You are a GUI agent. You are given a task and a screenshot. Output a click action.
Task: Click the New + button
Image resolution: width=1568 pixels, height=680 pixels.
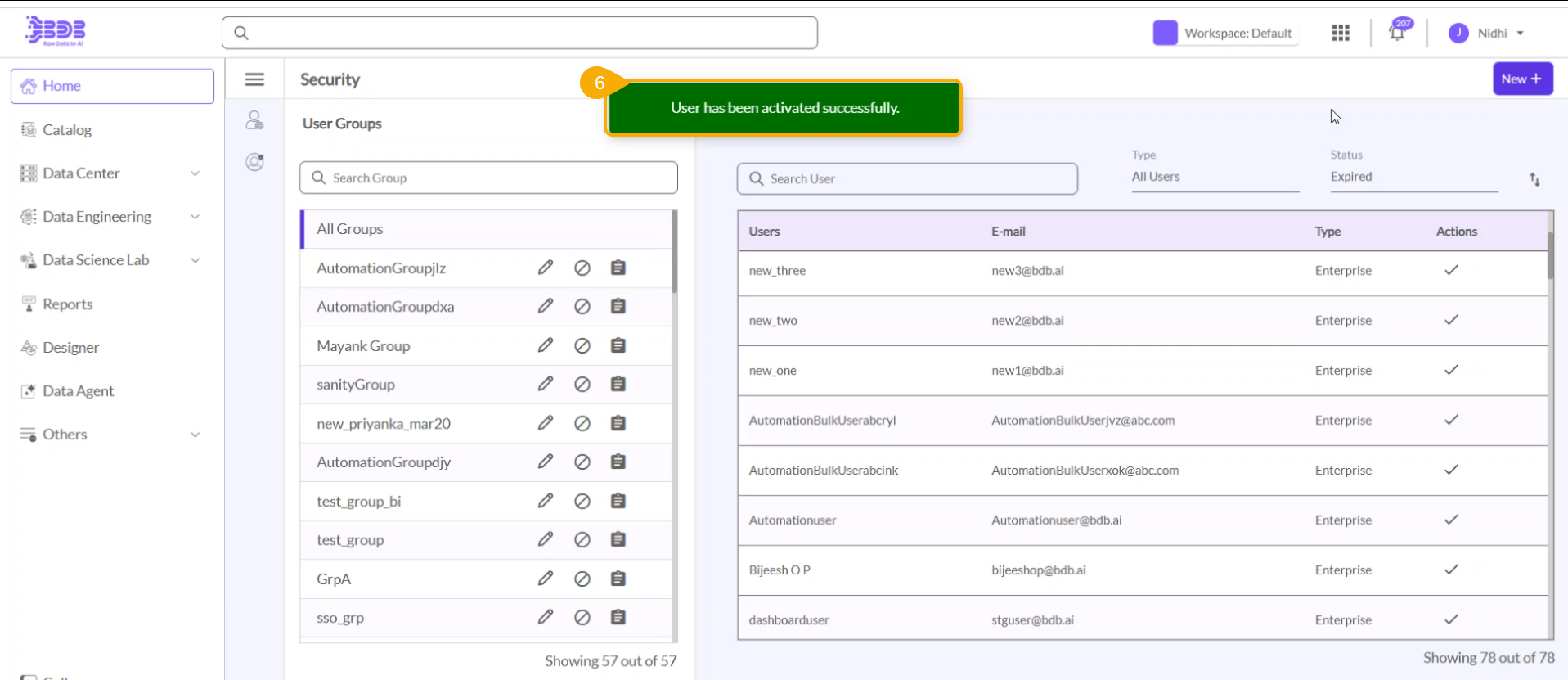pos(1522,79)
